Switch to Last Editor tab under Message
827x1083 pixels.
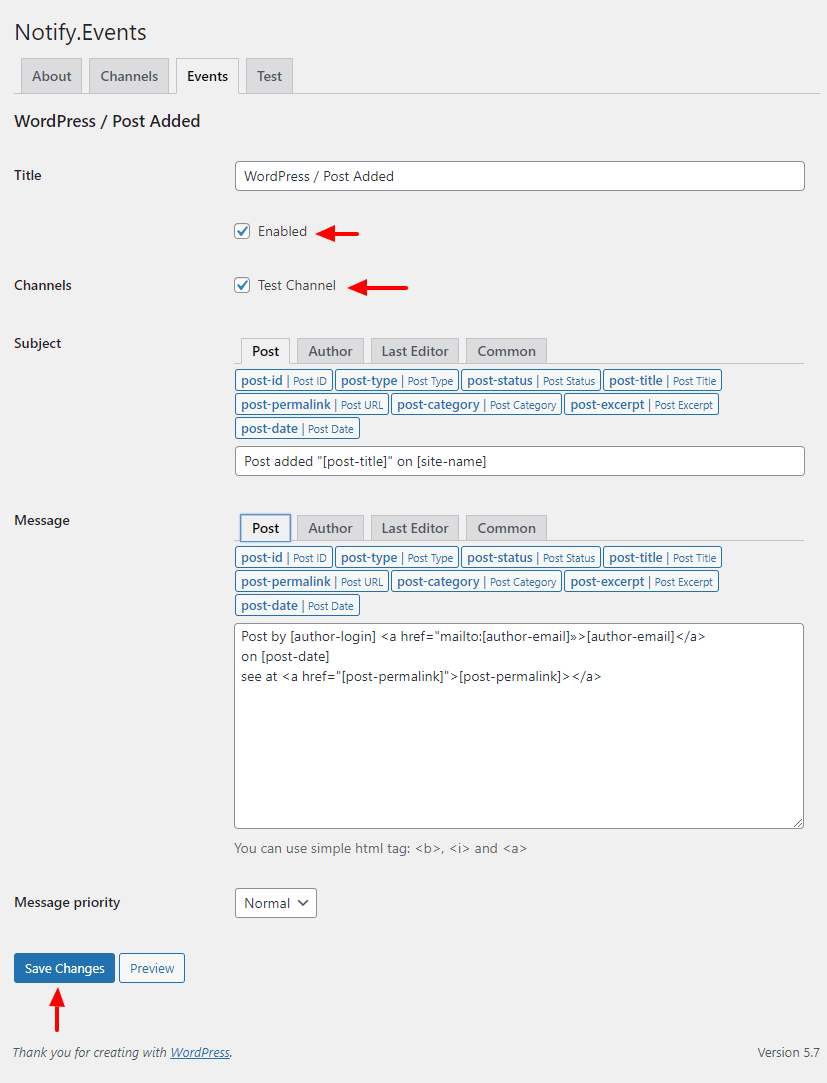click(415, 528)
